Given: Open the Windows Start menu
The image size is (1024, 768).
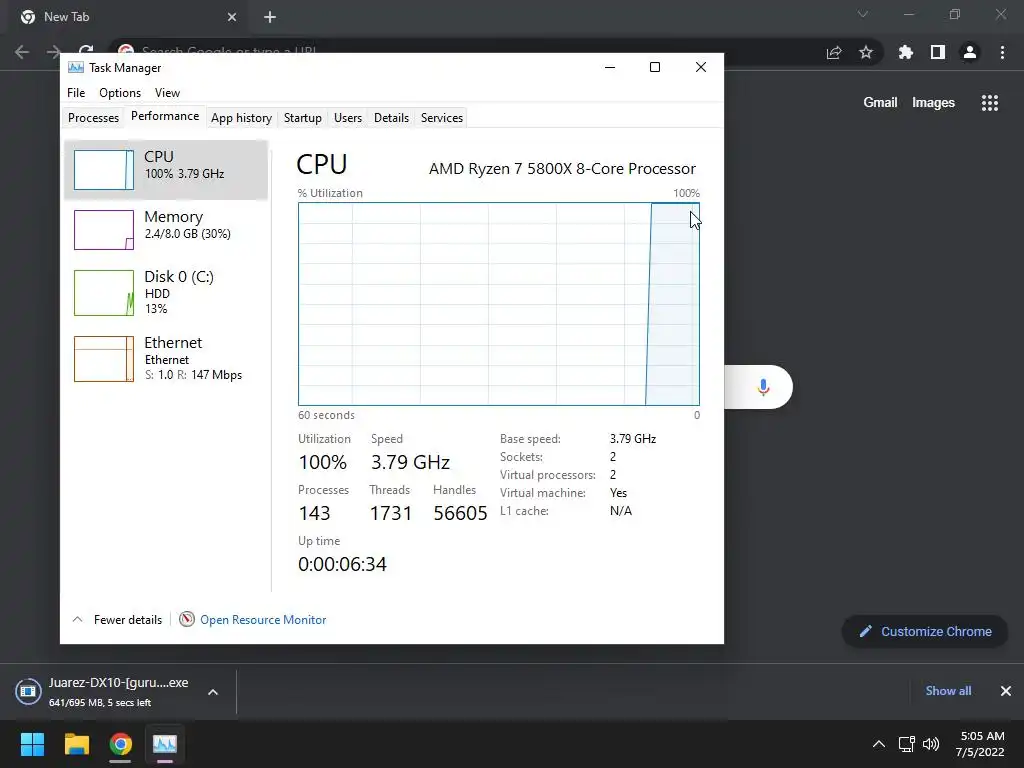Looking at the screenshot, I should [32, 744].
